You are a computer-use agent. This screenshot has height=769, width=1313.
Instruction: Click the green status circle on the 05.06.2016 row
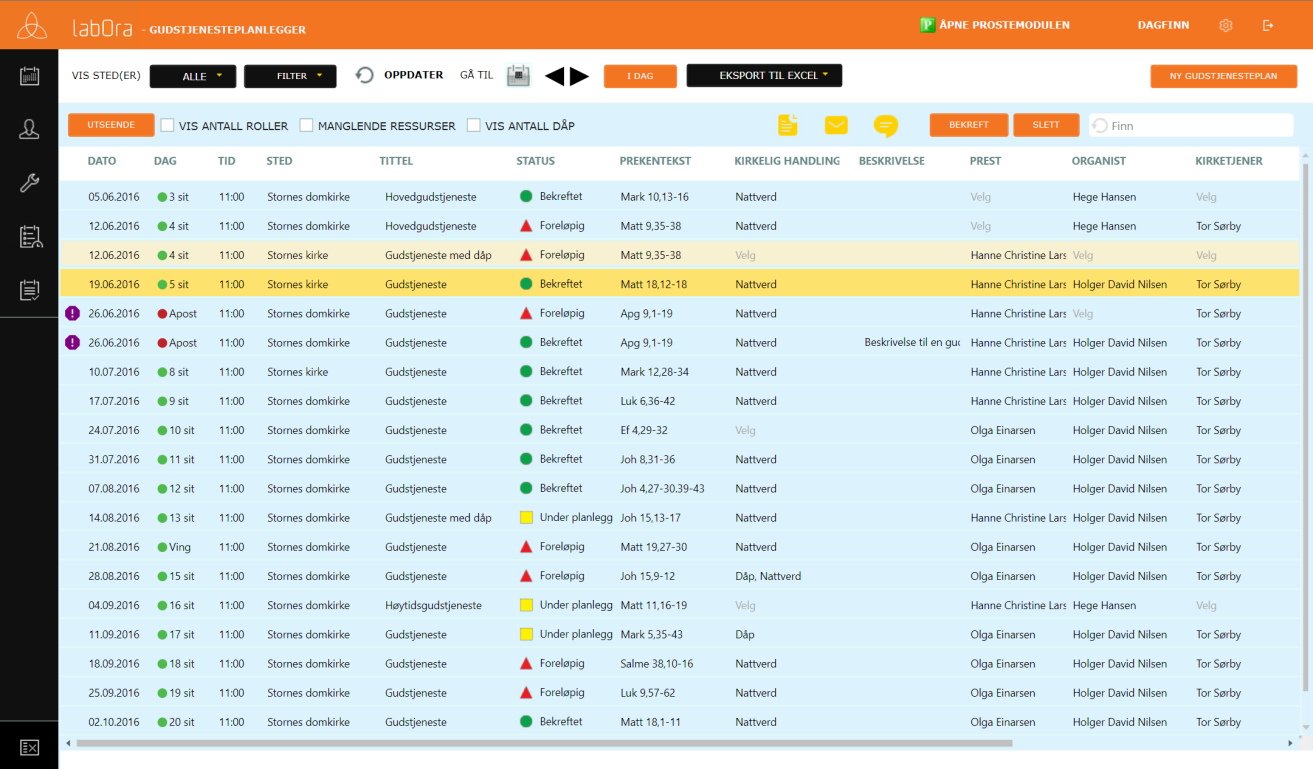526,197
